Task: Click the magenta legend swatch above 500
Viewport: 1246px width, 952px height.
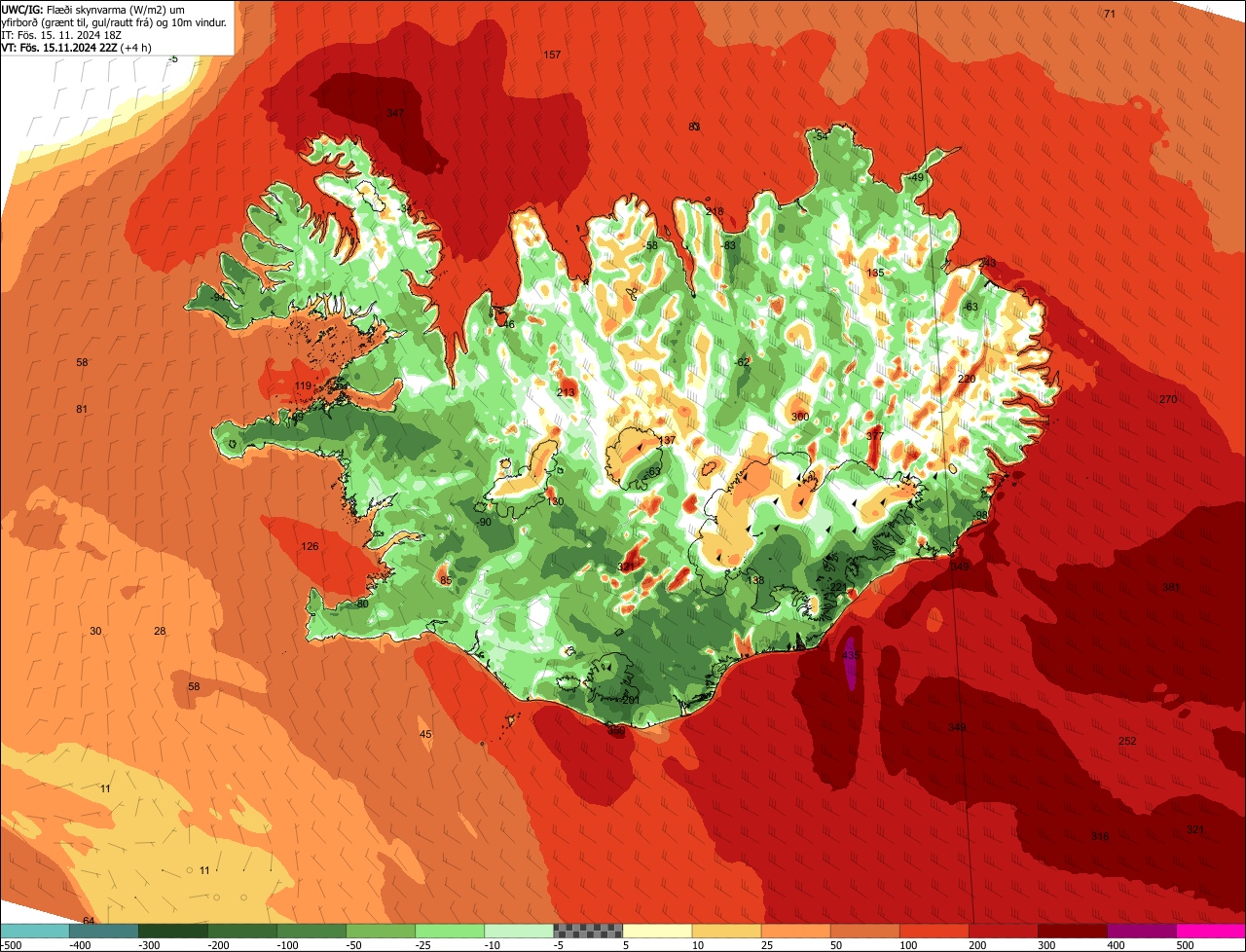Action: (x=1212, y=931)
